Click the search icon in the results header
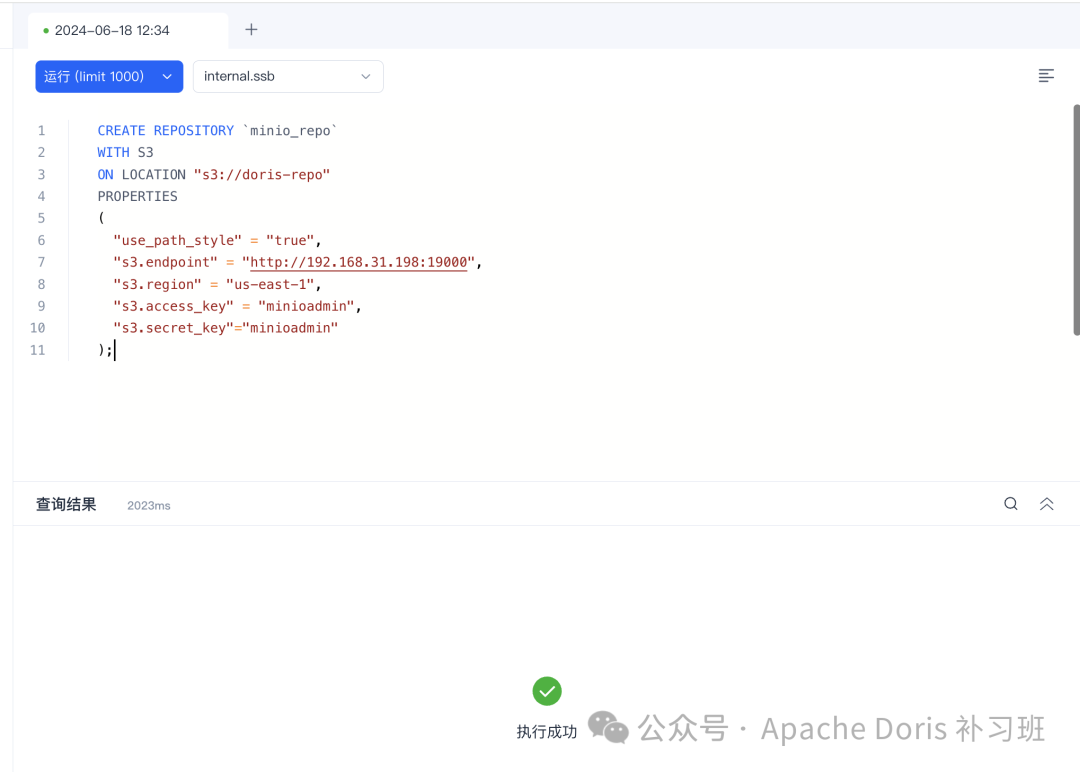This screenshot has height=772, width=1080. pyautogui.click(x=1010, y=504)
